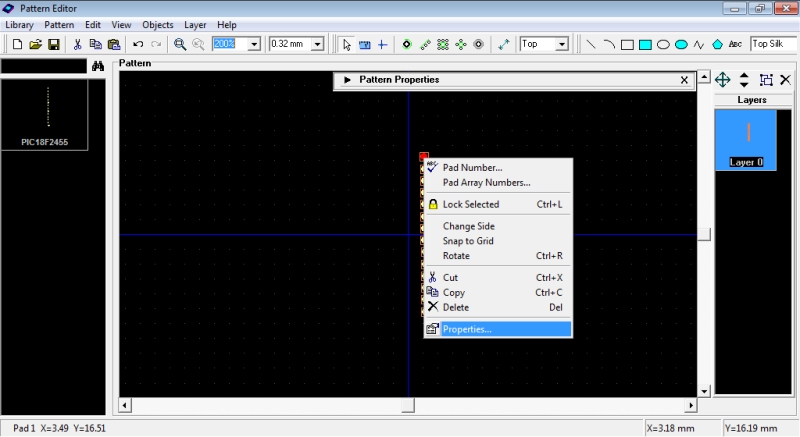This screenshot has height=437, width=800.
Task: Choose Change Side in context menu
Action: click(x=498, y=226)
